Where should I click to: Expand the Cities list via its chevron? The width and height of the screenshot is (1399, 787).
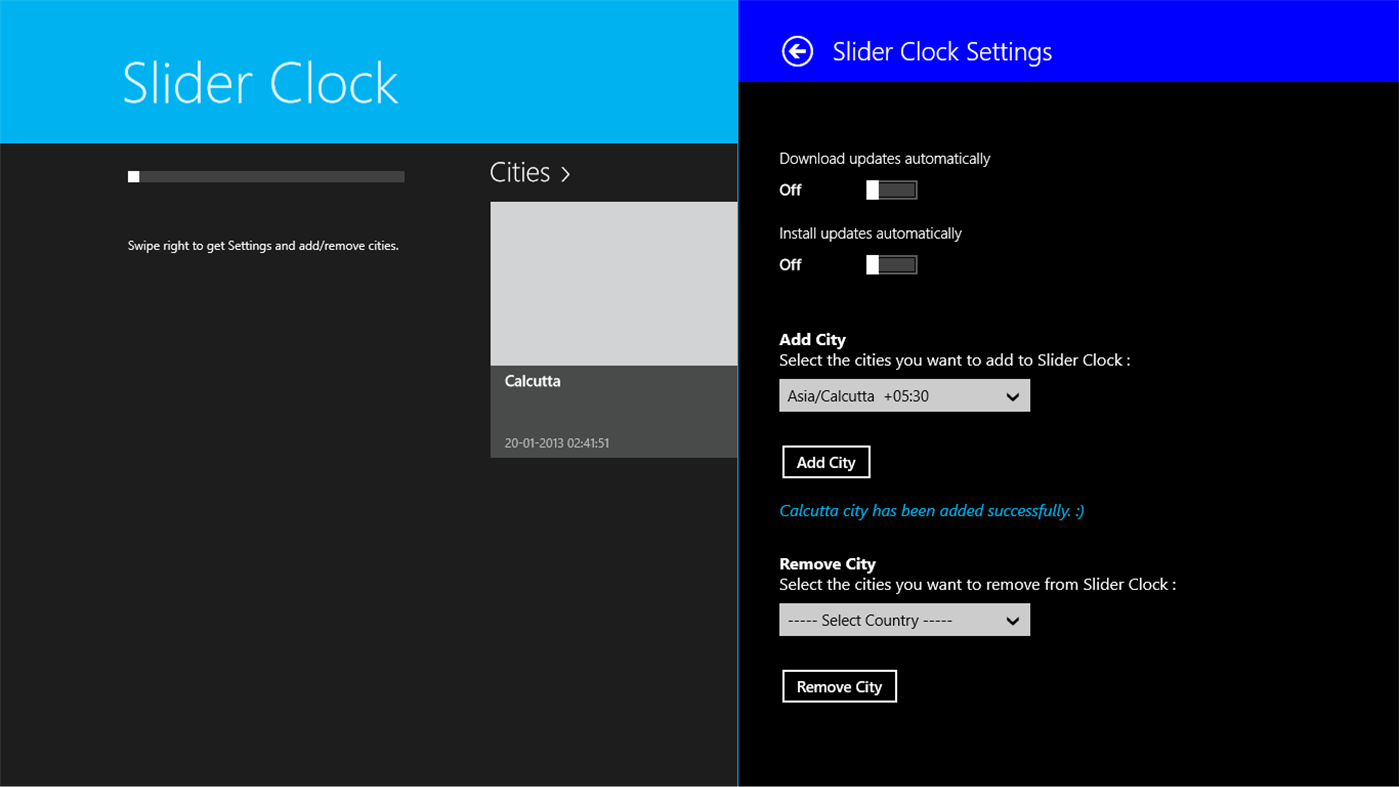(x=565, y=173)
